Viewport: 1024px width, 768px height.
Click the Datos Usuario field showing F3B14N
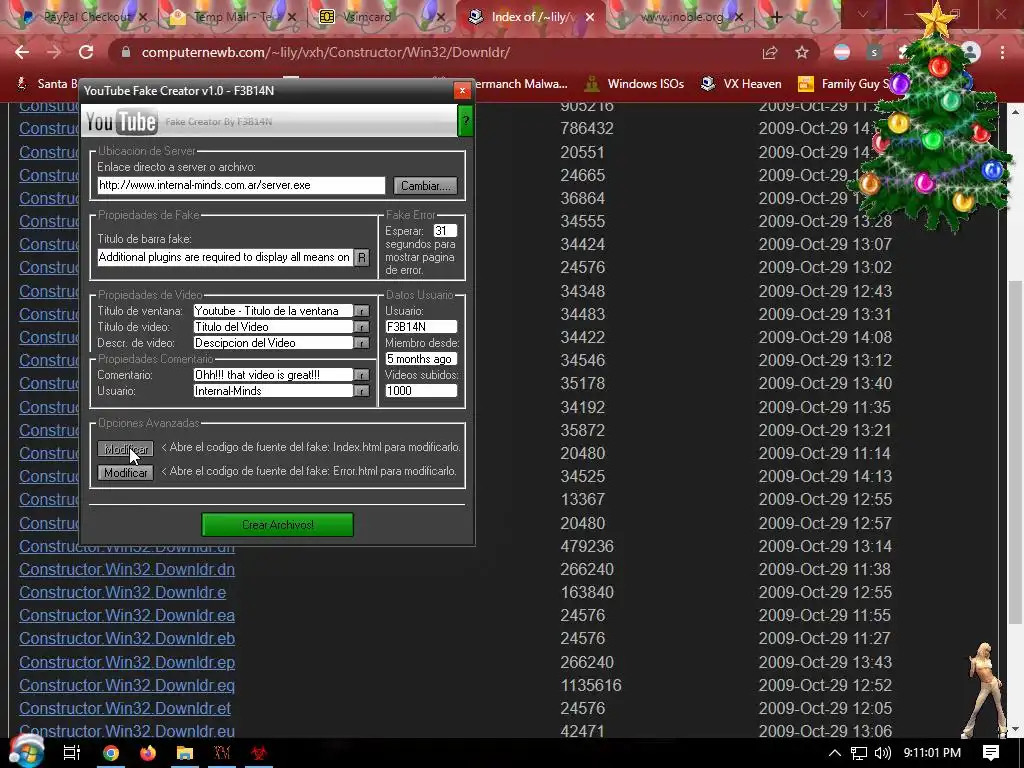[x=421, y=327]
